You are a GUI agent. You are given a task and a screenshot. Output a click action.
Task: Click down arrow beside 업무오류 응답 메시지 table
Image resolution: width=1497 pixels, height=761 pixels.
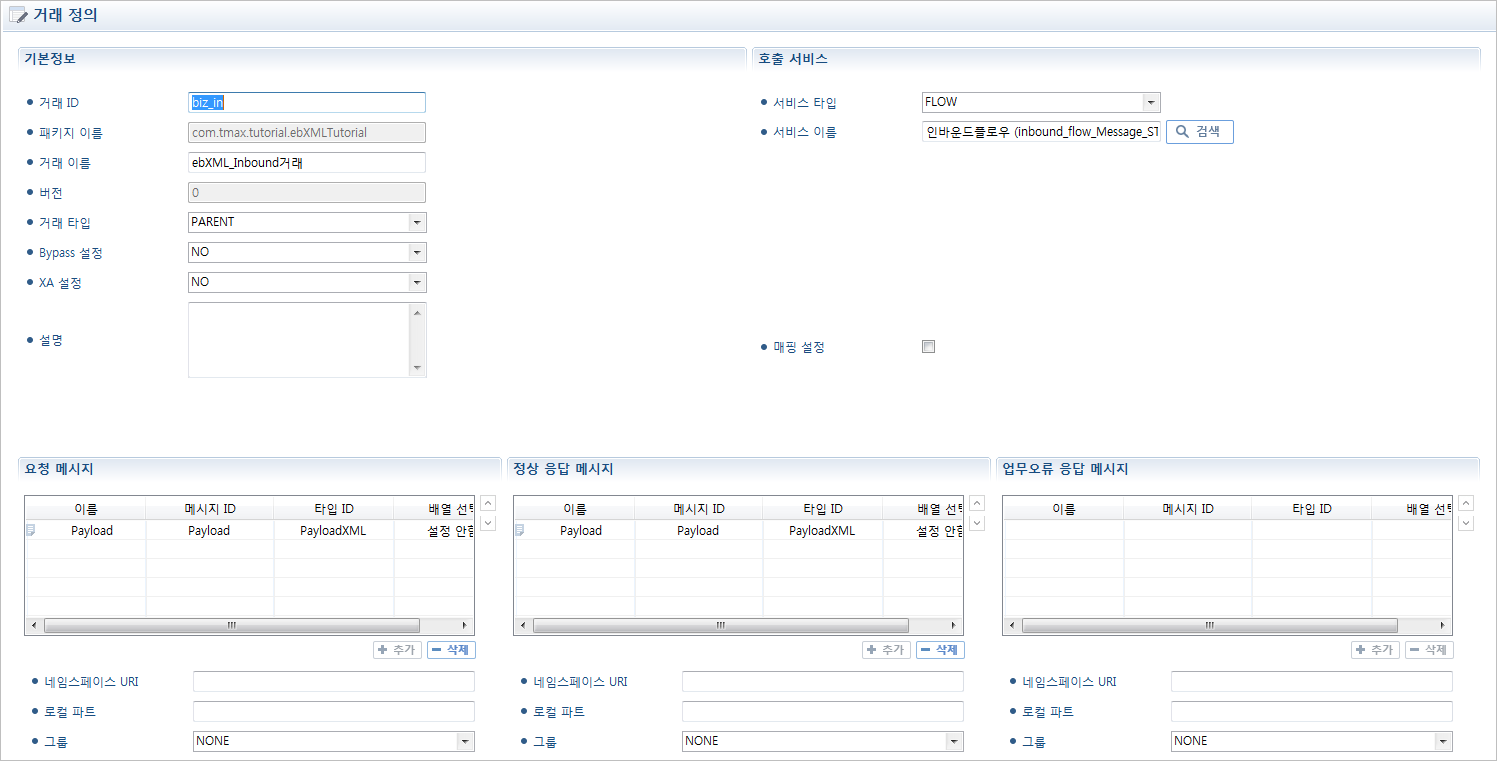[x=1466, y=523]
